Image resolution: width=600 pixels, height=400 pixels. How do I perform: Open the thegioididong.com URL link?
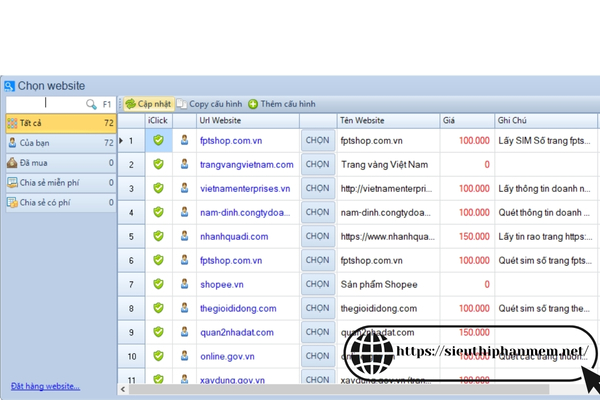[238, 309]
